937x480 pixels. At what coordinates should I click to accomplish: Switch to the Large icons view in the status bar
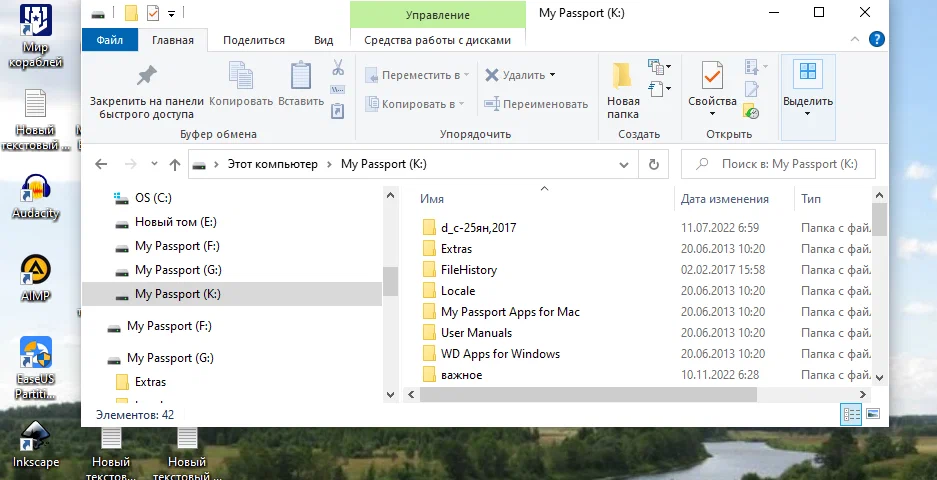click(x=873, y=414)
